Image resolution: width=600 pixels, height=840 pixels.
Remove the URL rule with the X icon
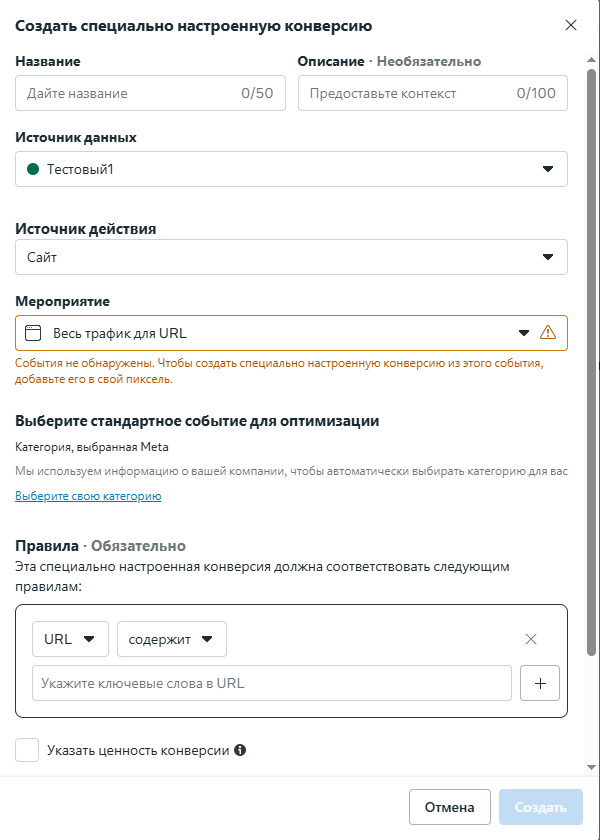(531, 639)
